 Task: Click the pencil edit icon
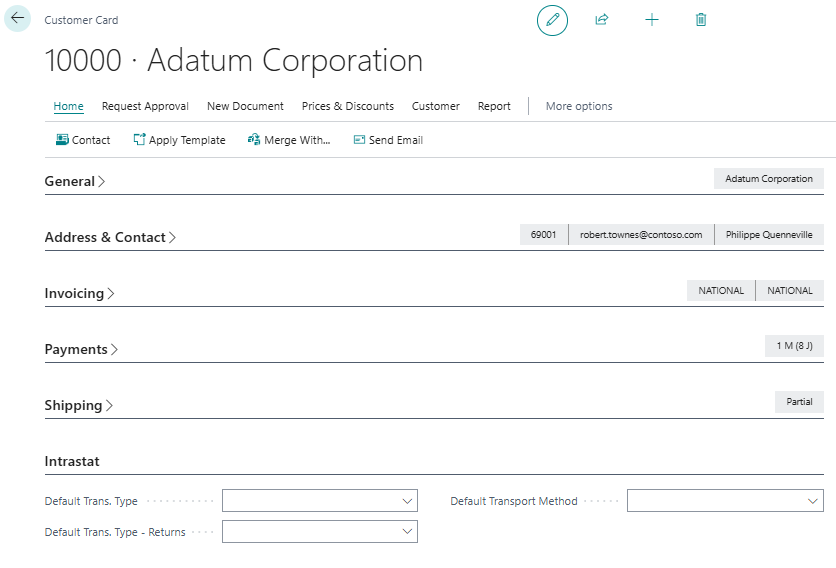pyautogui.click(x=552, y=20)
